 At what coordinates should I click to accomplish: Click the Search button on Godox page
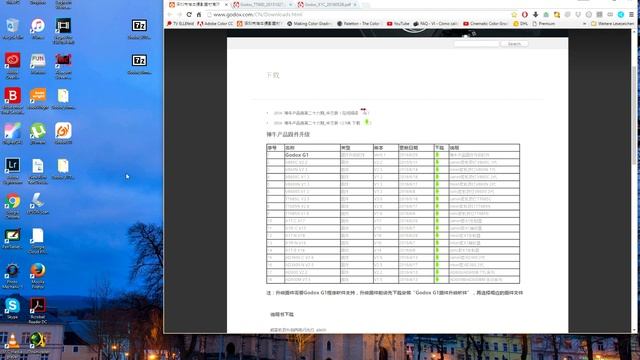pyautogui.click(x=514, y=44)
